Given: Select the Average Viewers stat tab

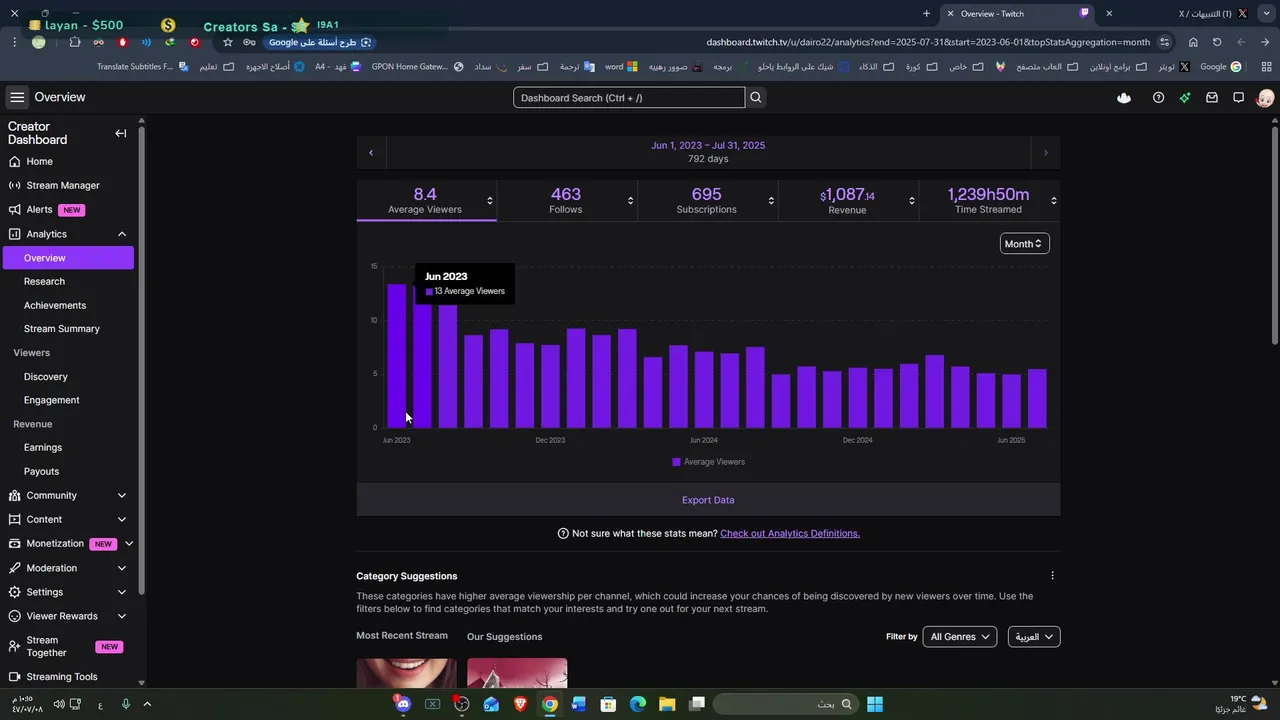Looking at the screenshot, I should pos(426,200).
